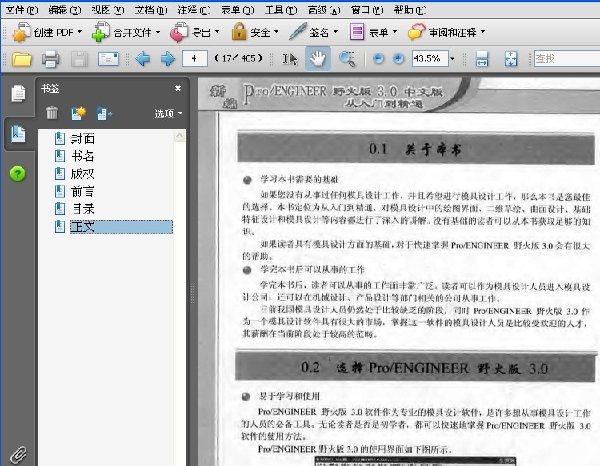Image resolution: width=600 pixels, height=466 pixels.
Task: Open the 文档 (Document) menu
Action: 151,10
